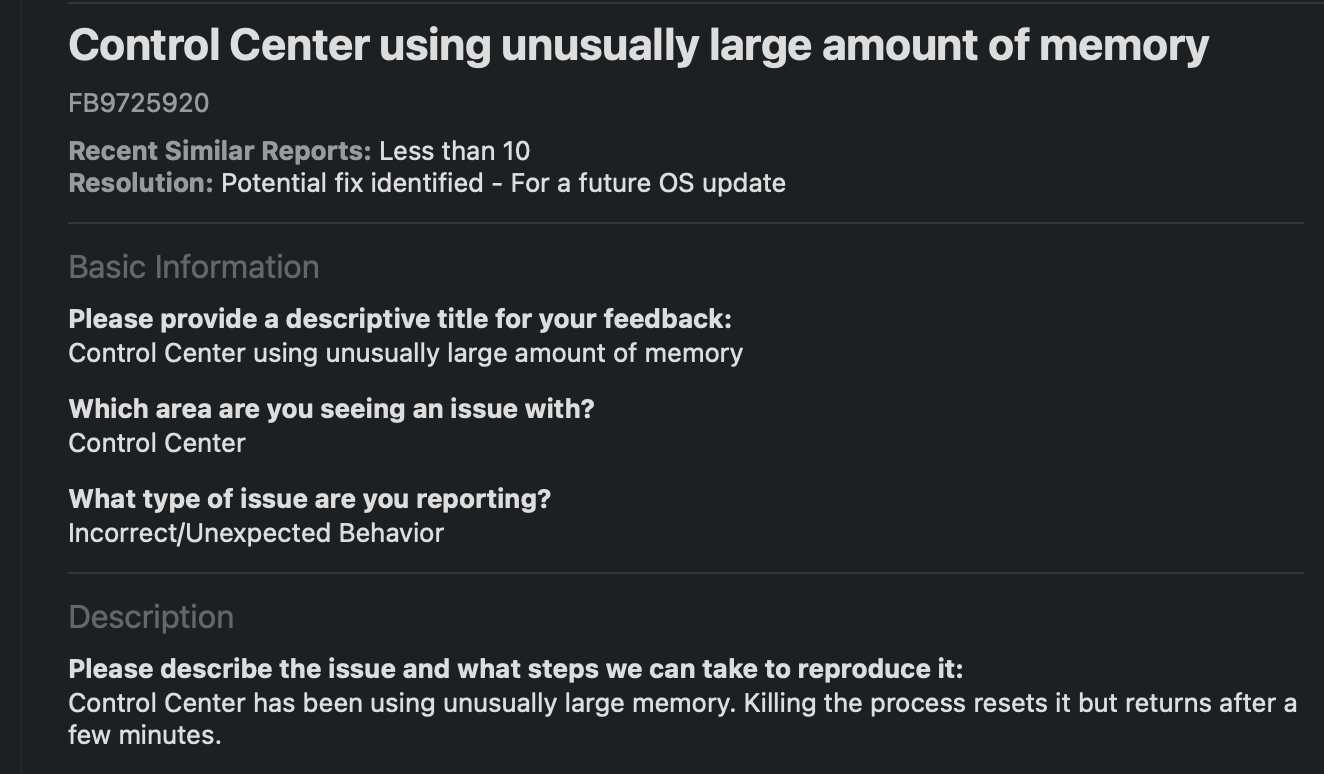
Task: Click the Basic Information section header
Action: [x=194, y=267]
